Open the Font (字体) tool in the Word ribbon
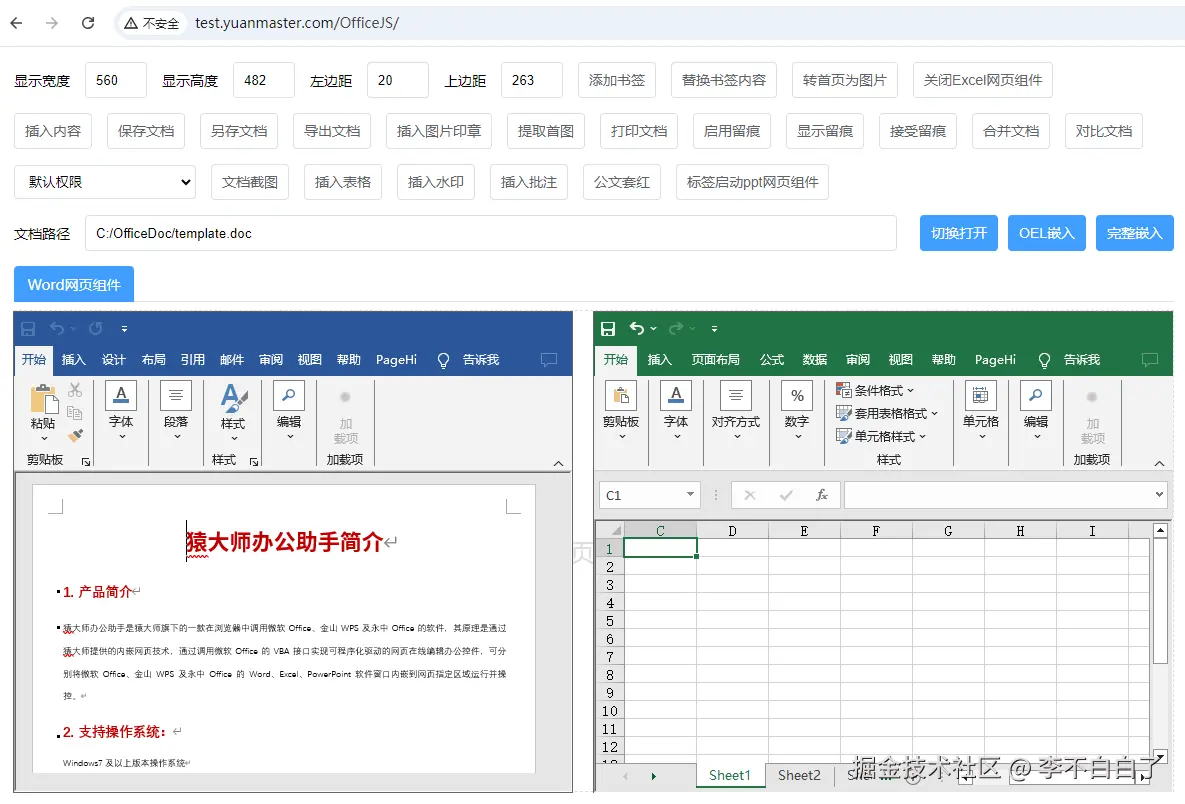Image resolution: width=1185 pixels, height=804 pixels. click(121, 410)
